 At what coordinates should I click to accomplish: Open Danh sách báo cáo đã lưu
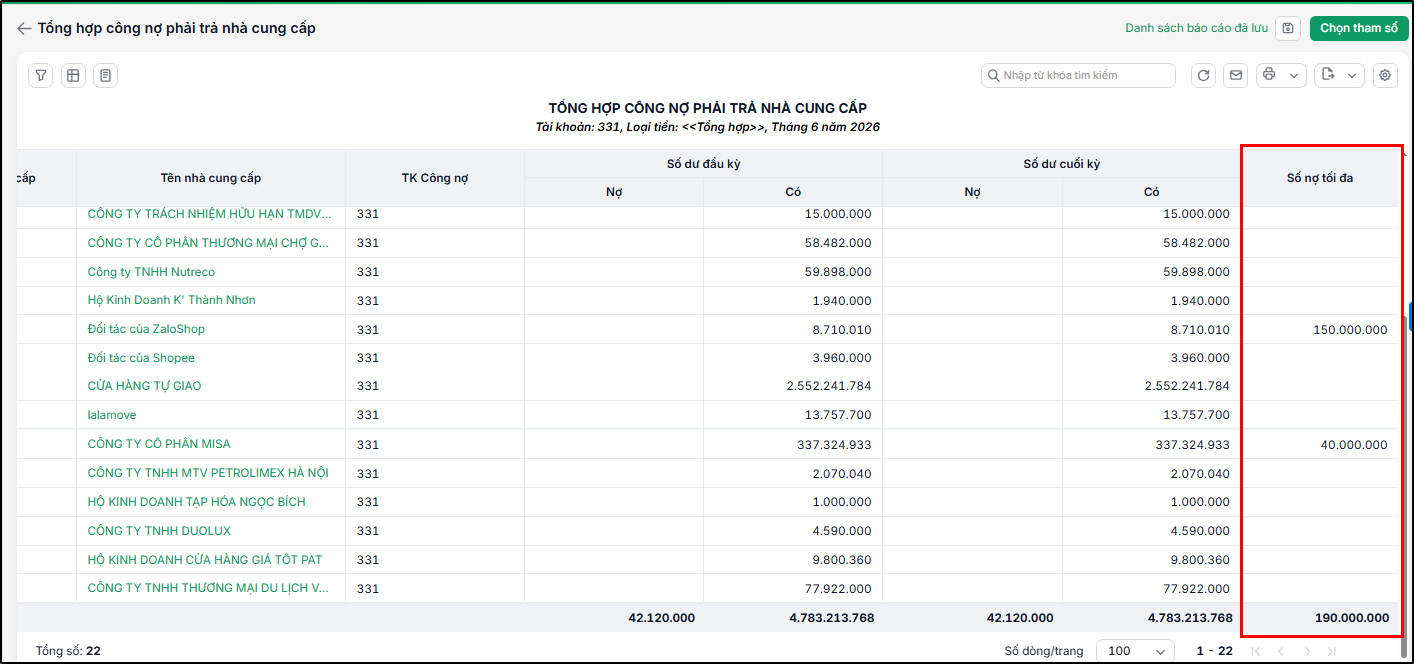(1196, 28)
